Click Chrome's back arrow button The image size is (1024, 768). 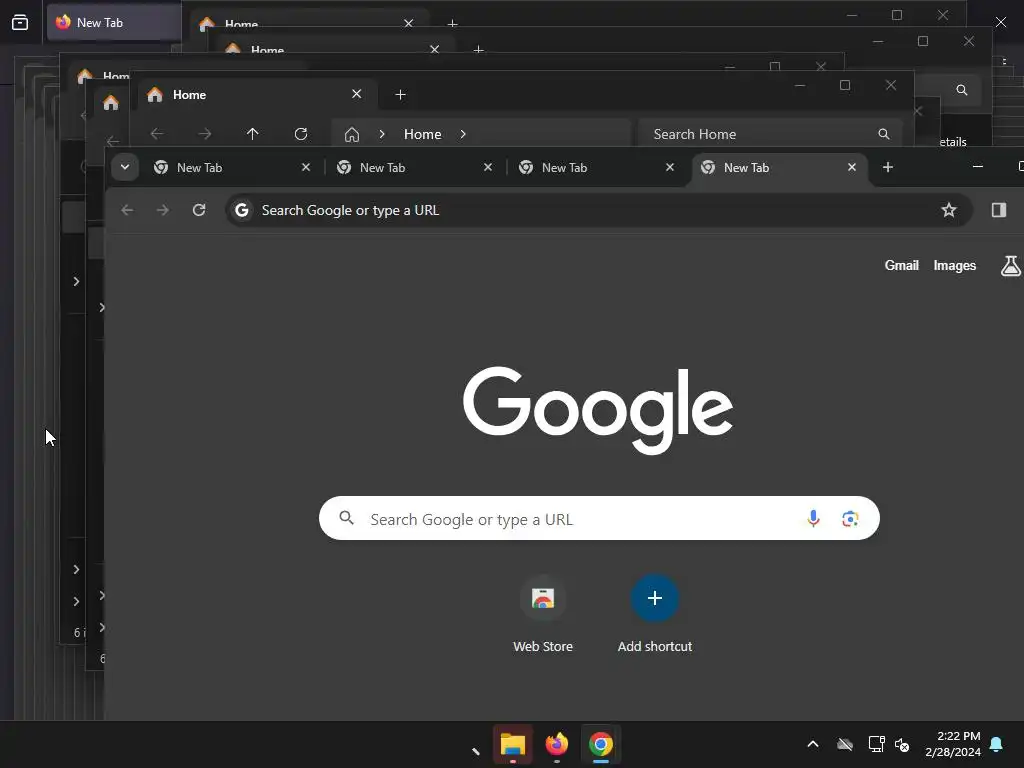tap(127, 210)
